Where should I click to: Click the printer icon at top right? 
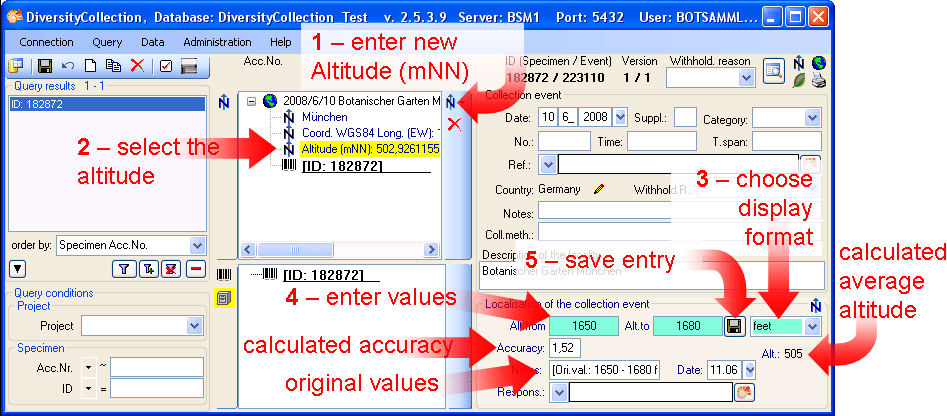click(819, 80)
